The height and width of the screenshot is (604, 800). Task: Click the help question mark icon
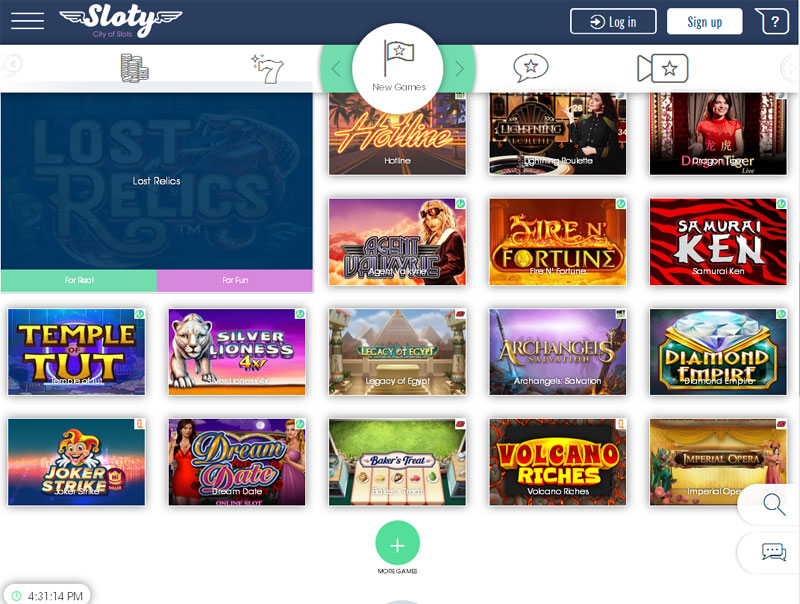[771, 21]
